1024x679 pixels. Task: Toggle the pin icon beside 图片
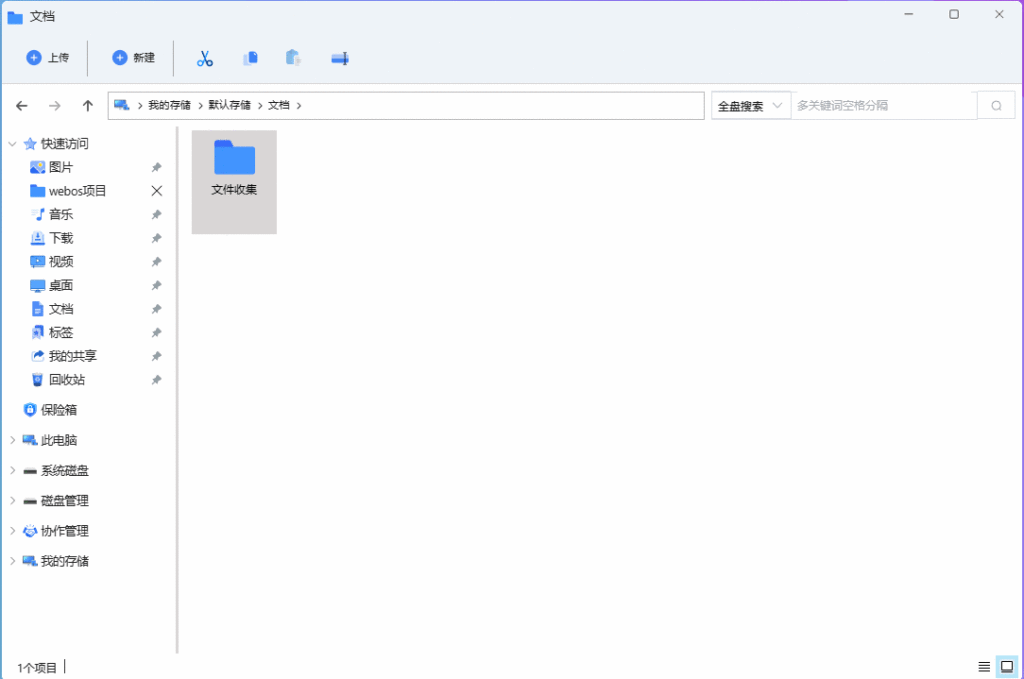pyautogui.click(x=157, y=168)
